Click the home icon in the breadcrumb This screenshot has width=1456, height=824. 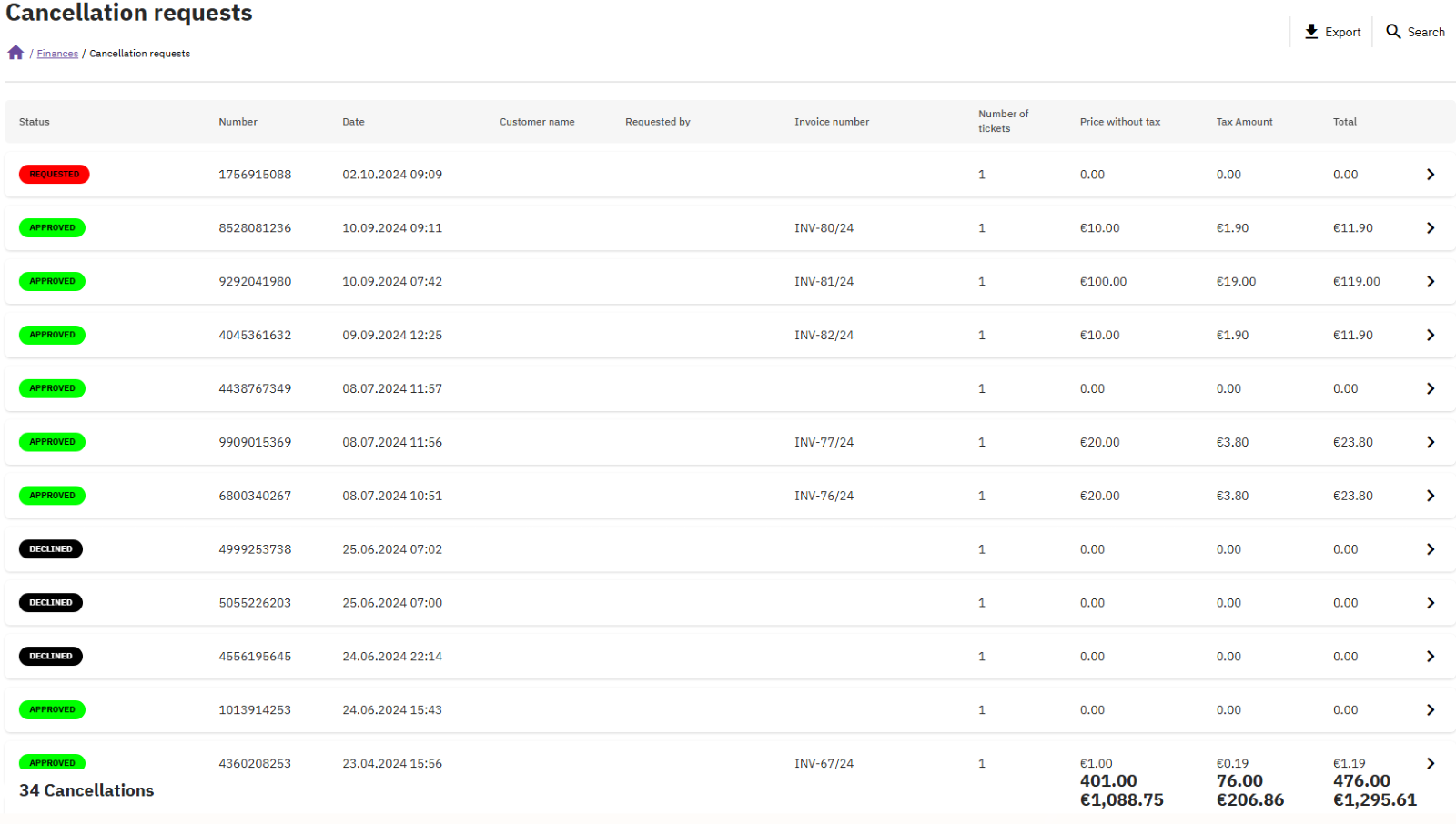(15, 53)
